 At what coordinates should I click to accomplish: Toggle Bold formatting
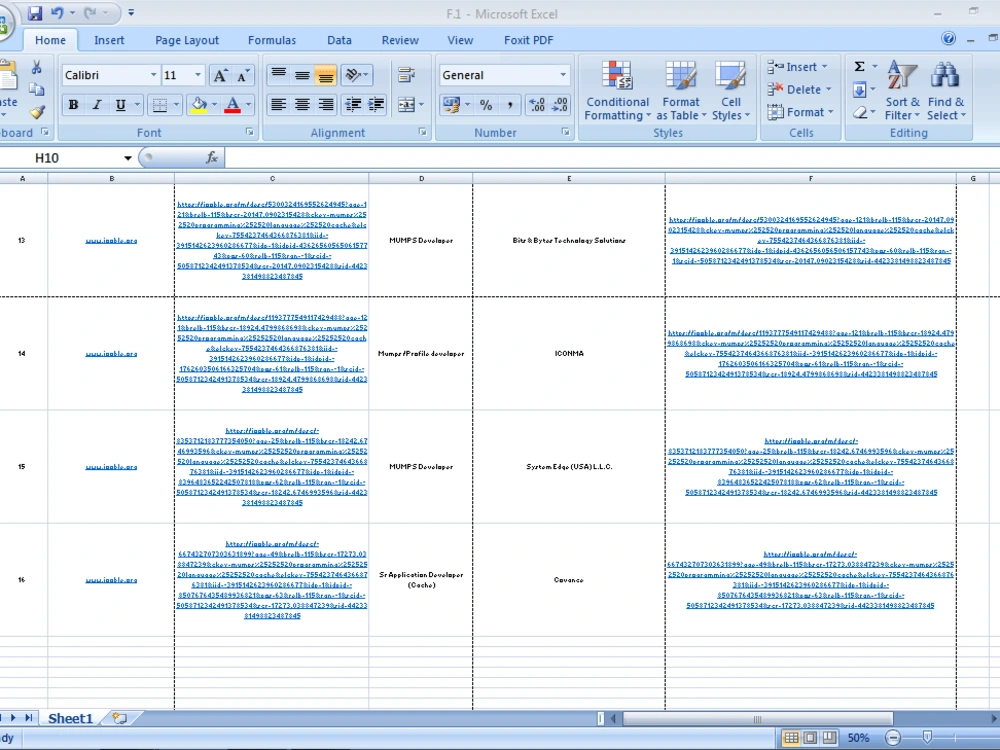click(73, 105)
